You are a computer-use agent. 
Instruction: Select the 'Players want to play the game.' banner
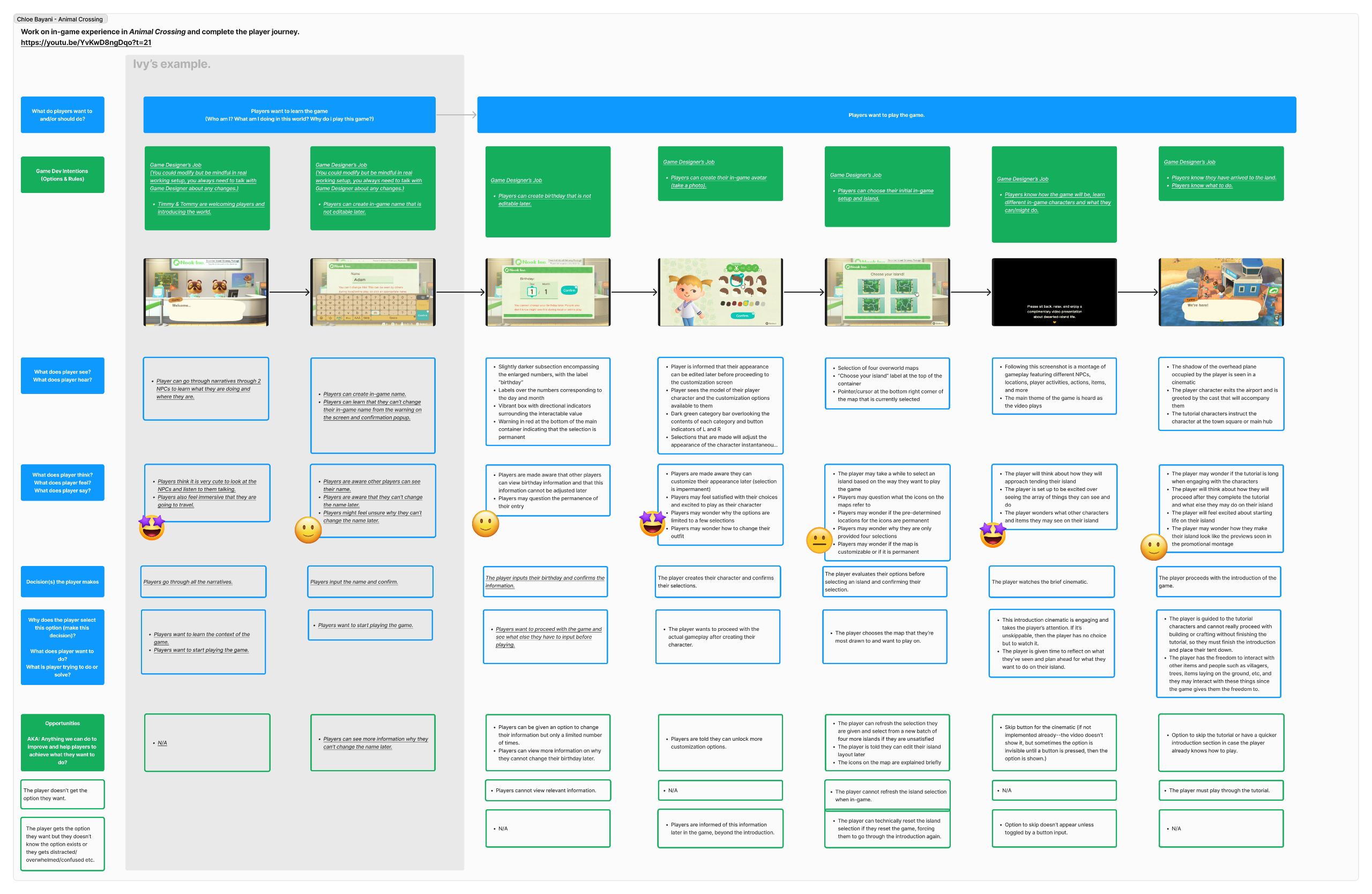point(886,115)
